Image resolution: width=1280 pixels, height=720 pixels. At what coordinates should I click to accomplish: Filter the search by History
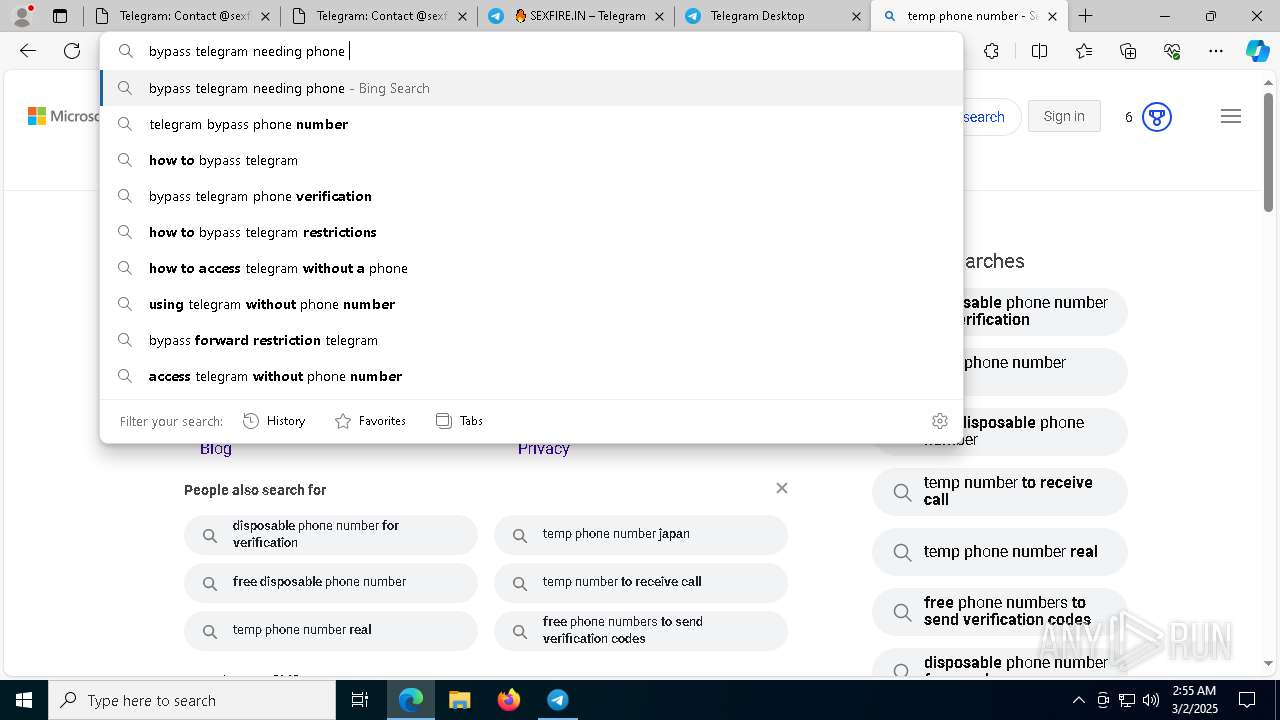274,421
